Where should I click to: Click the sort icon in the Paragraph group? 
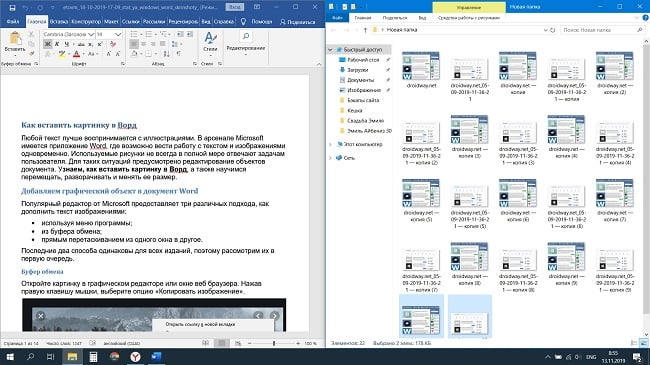(167, 54)
